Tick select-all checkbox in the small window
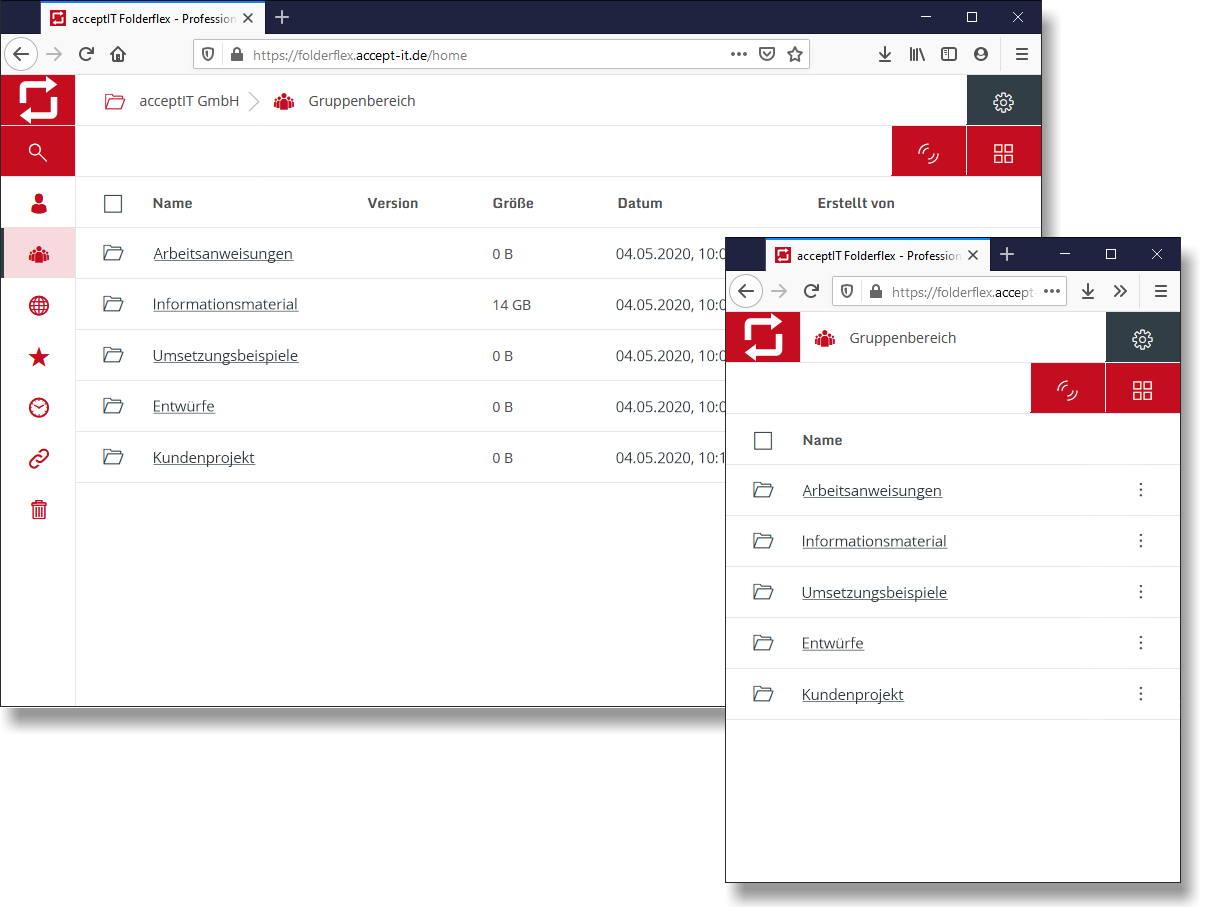1209x907 pixels. [763, 441]
